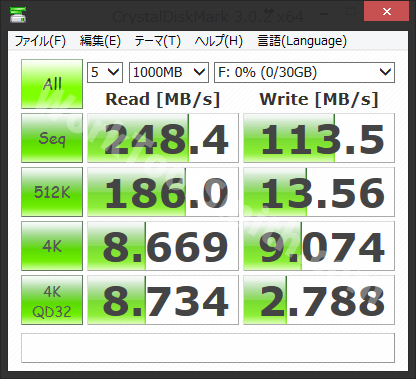Start the 512K benchmark test
Screen dimensions: 416x379
pyautogui.click(x=52, y=192)
